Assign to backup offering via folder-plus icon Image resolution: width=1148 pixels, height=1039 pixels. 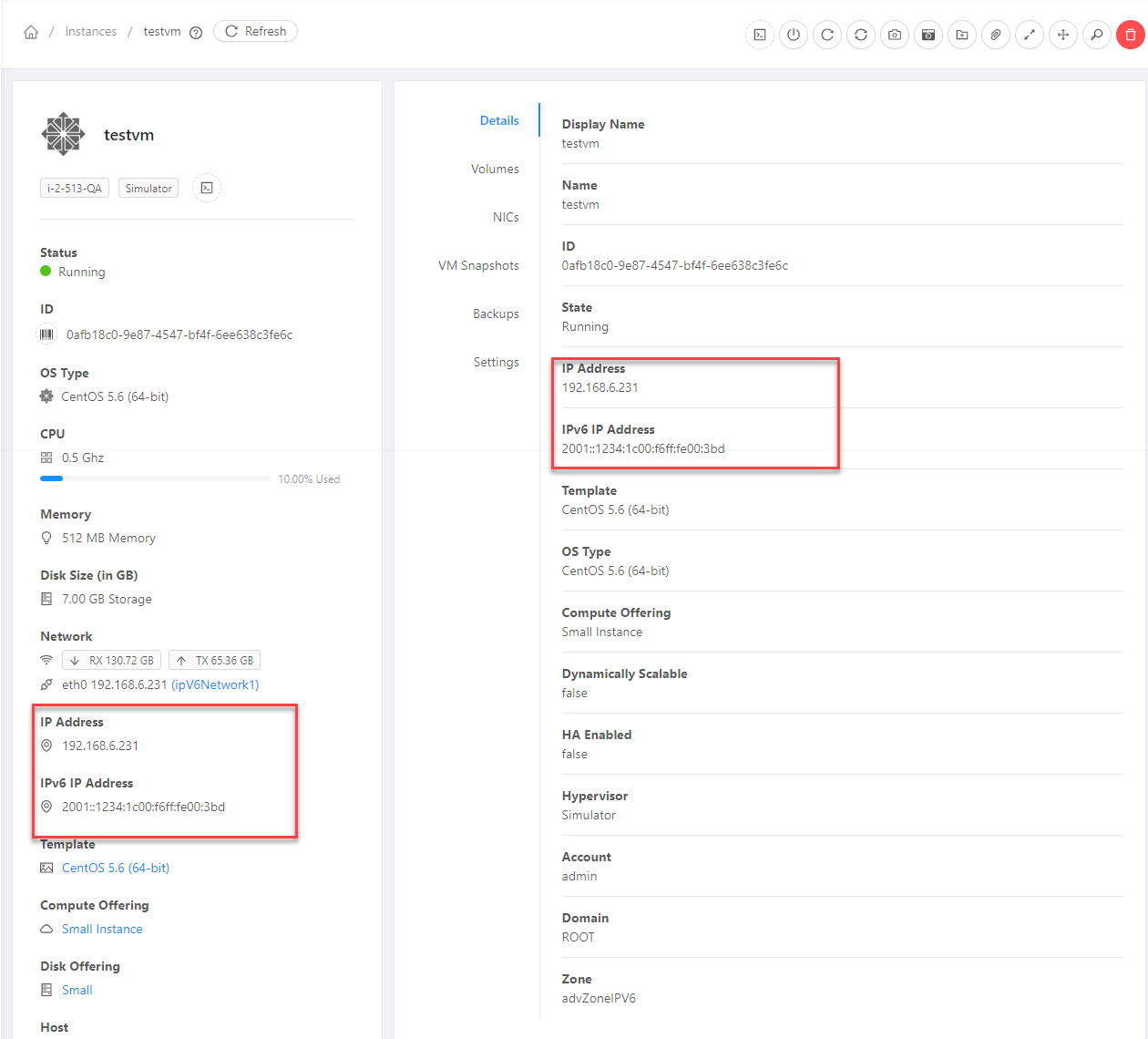(962, 35)
